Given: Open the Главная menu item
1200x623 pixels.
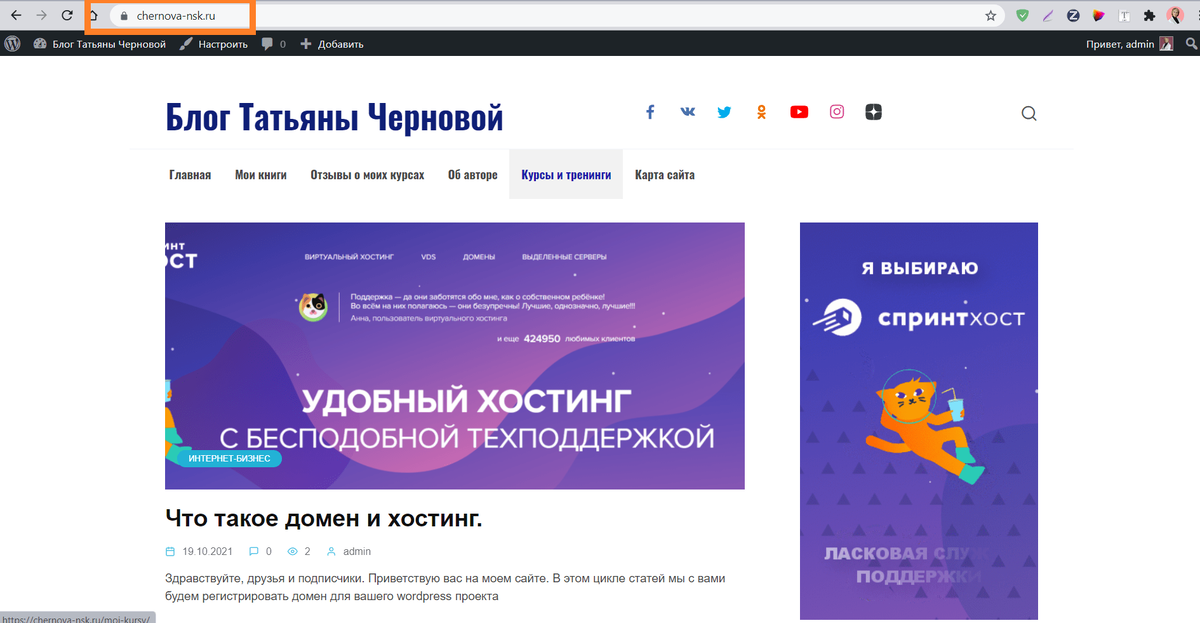Looking at the screenshot, I should point(190,175).
